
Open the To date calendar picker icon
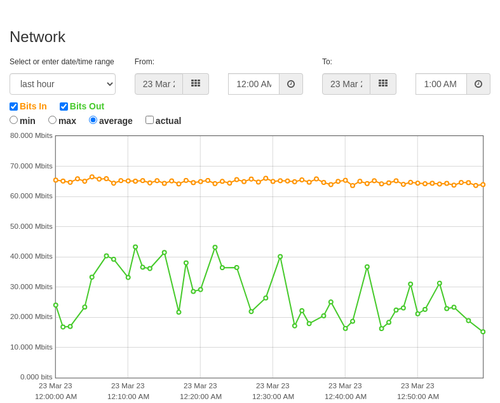pyautogui.click(x=383, y=84)
